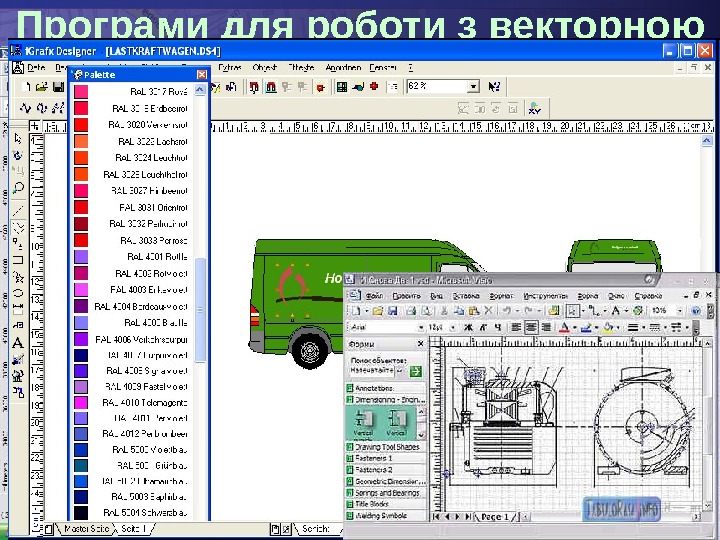Pick the RAL 3020 Verkehrsrot swatch
This screenshot has height=540, width=720.
[81, 124]
